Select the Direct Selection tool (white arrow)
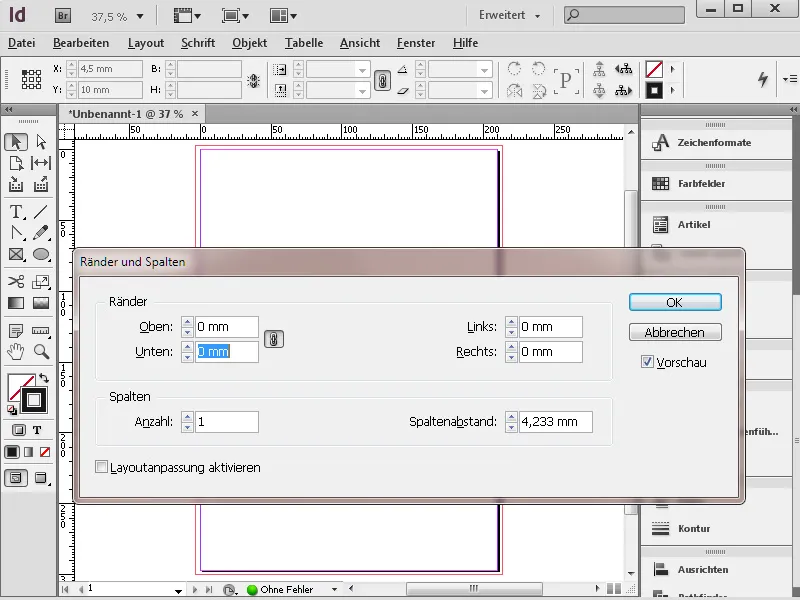This screenshot has height=600, width=800. coord(41,142)
